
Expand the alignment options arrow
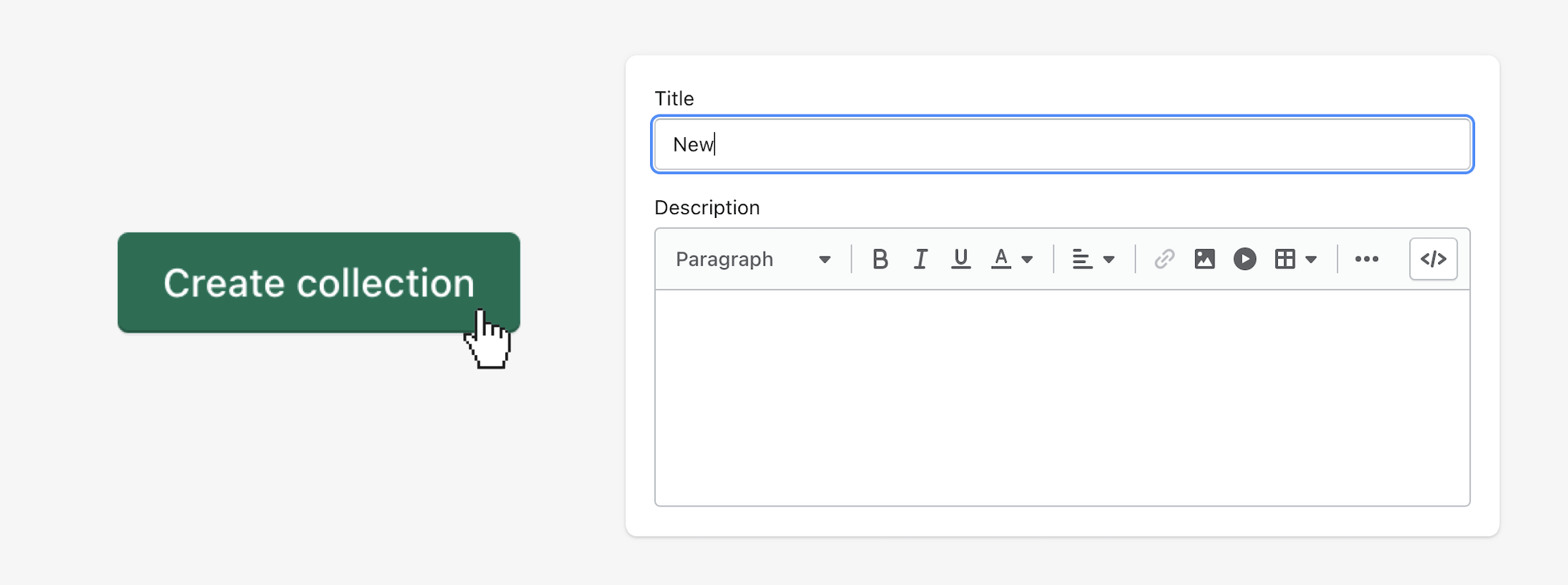pos(1109,260)
